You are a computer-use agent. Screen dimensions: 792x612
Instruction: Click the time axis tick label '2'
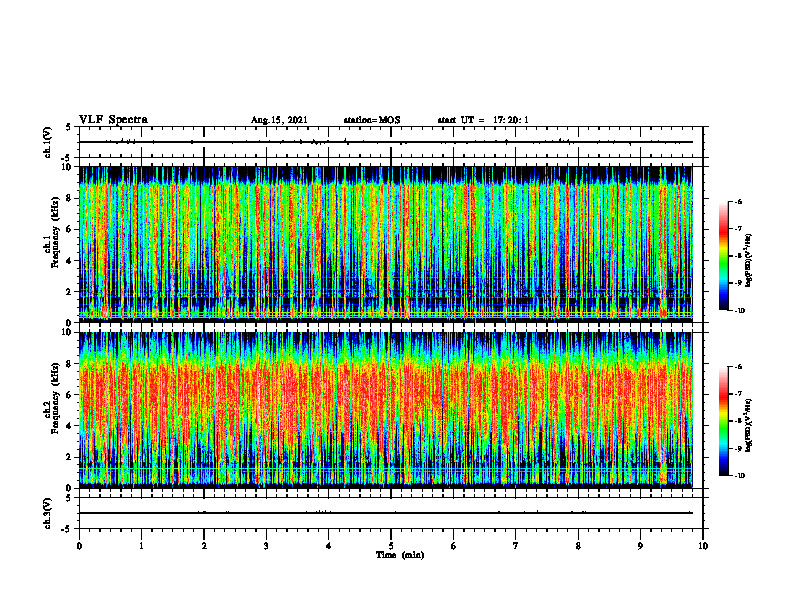(204, 546)
